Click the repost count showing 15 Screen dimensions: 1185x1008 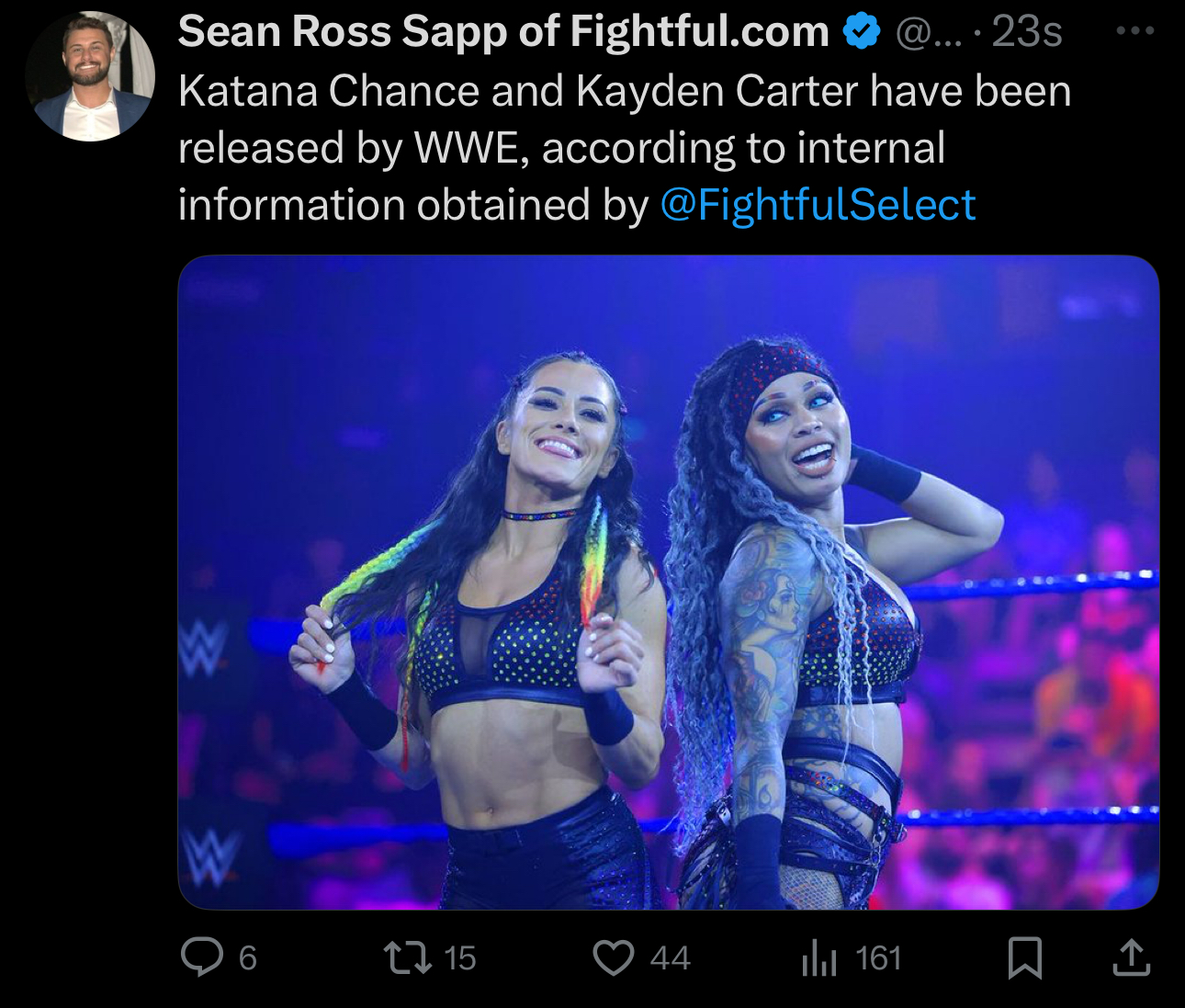point(460,958)
